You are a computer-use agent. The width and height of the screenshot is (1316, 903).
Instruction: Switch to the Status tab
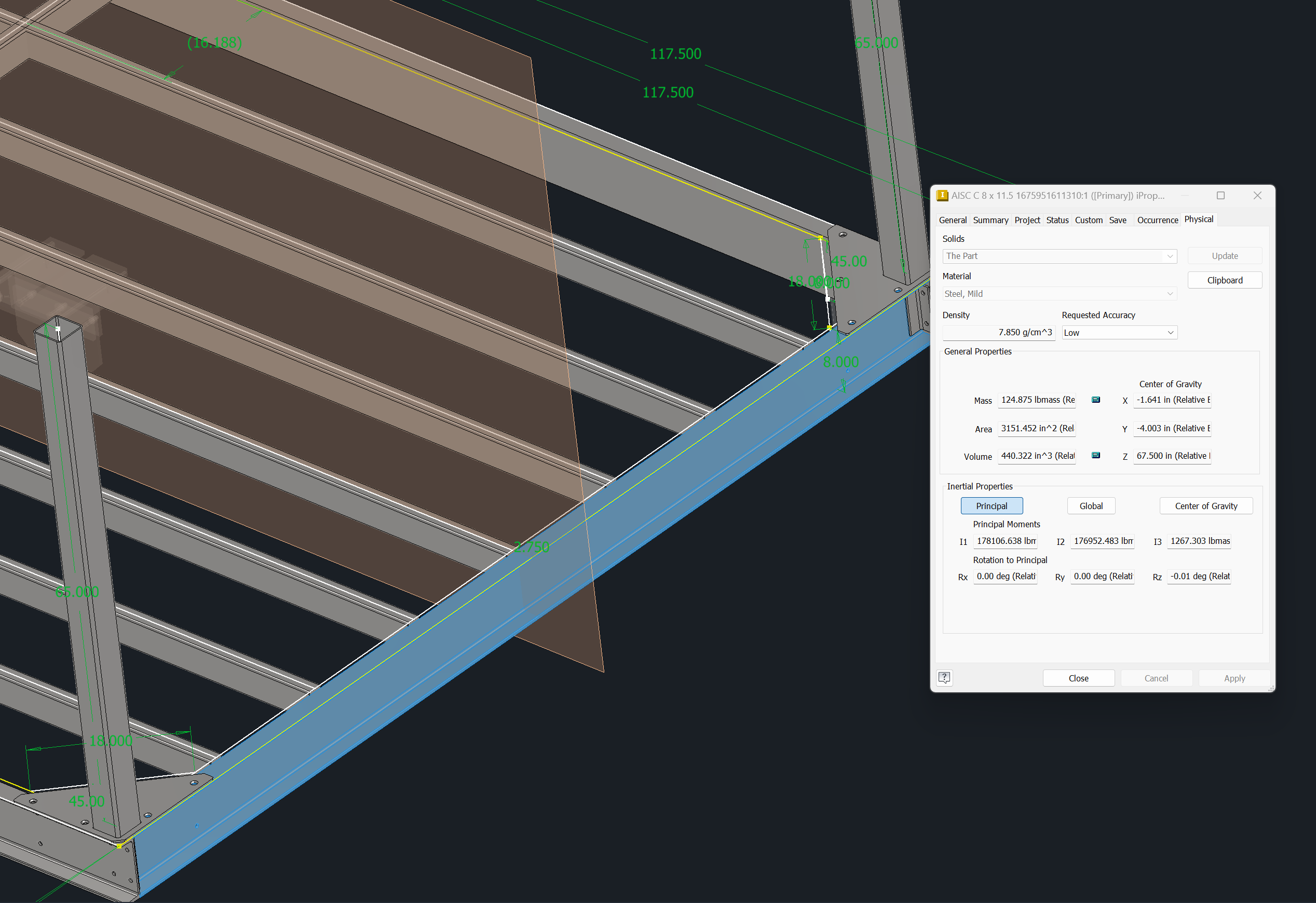pos(1057,220)
